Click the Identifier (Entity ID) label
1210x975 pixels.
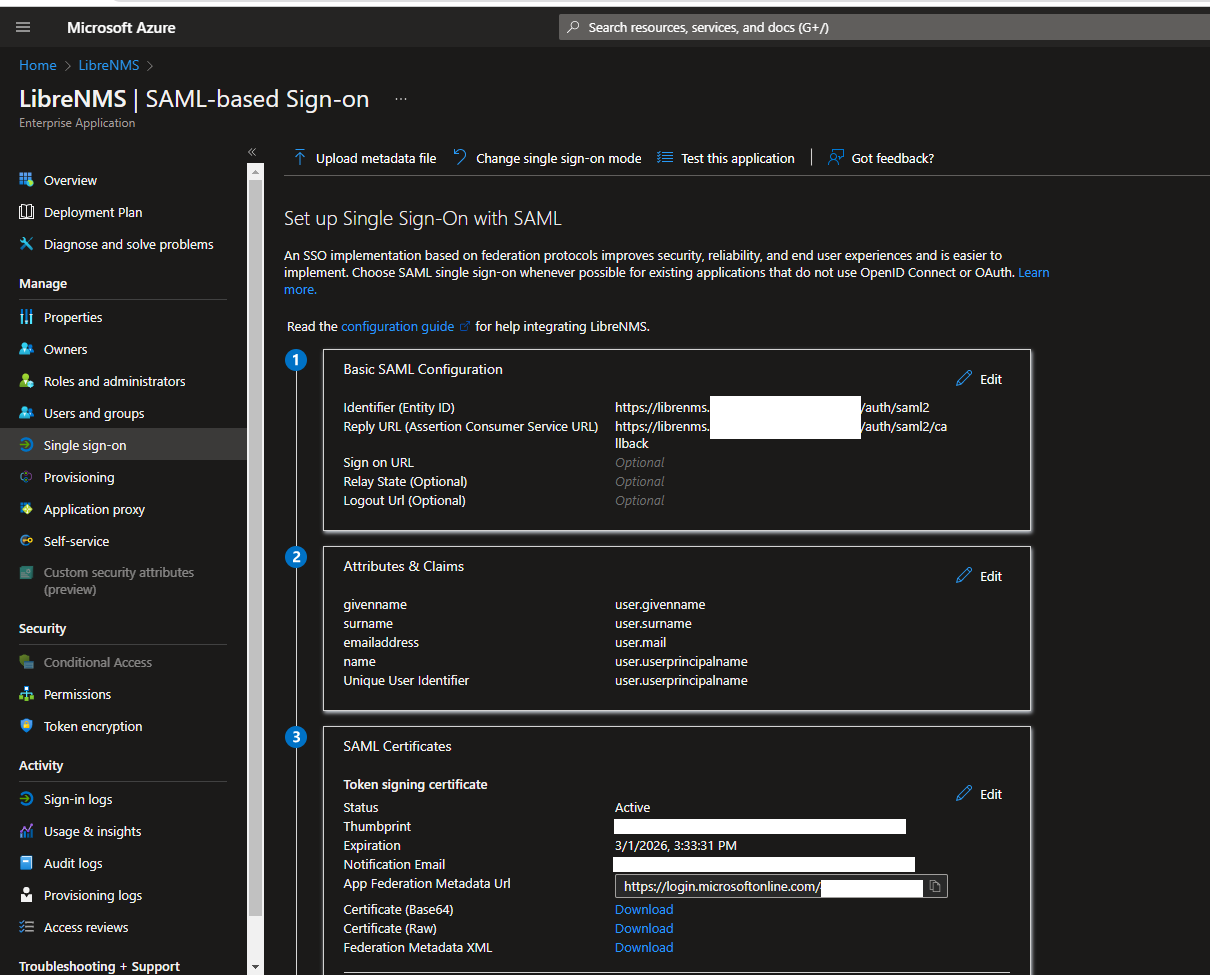point(399,407)
